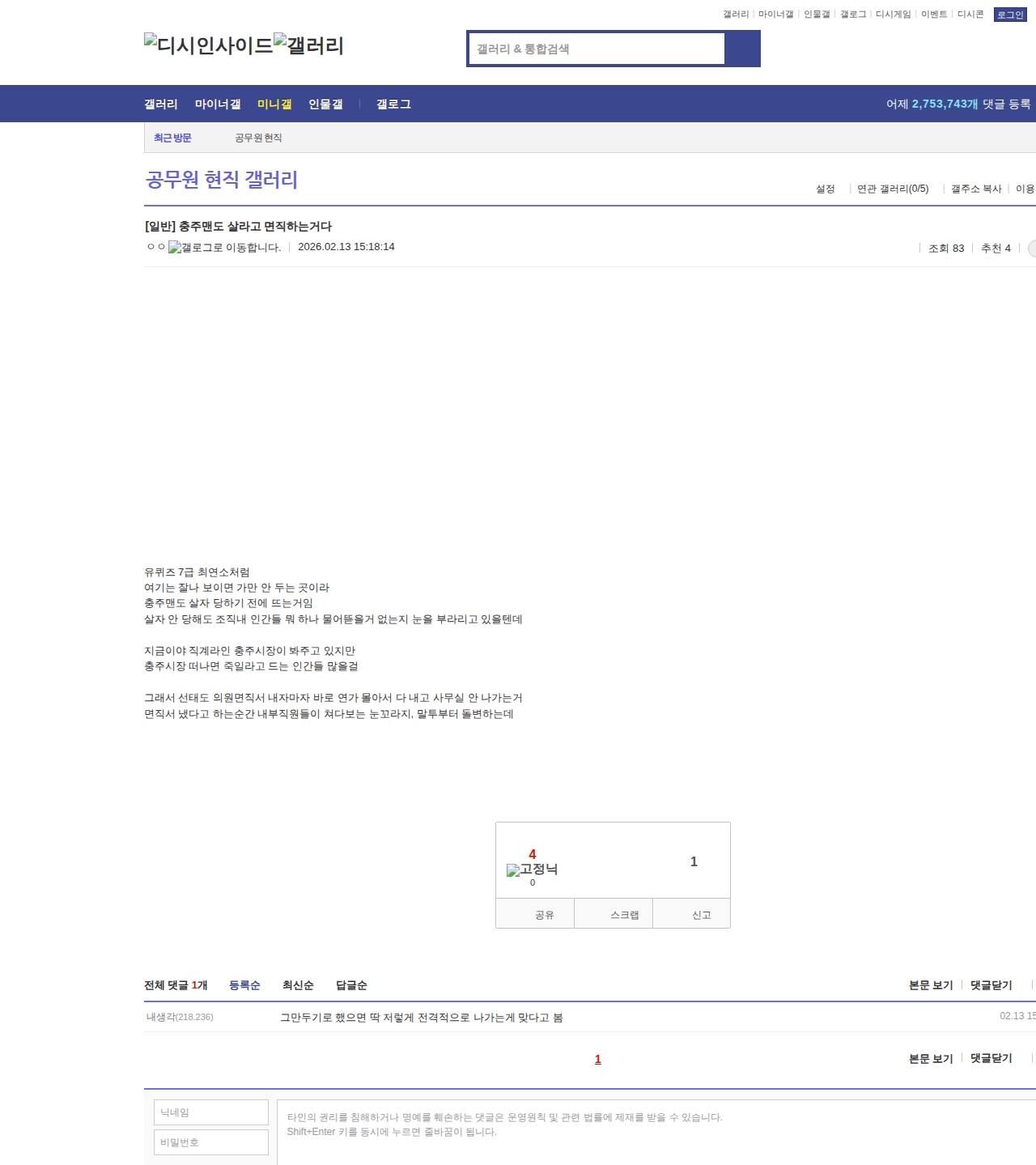The image size is (1036, 1165).
Task: Click the line starting 그래서 선태도 의원면직서
Action: [333, 698]
